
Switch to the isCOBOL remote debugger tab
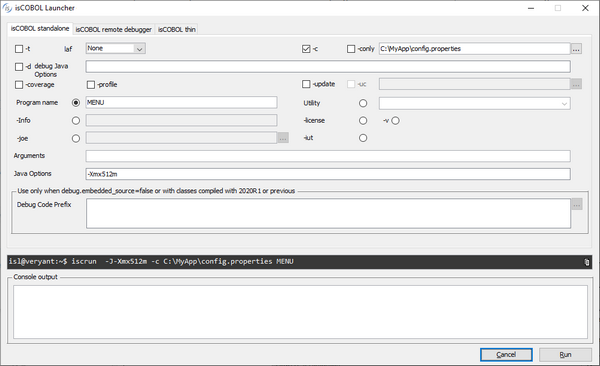[113, 29]
